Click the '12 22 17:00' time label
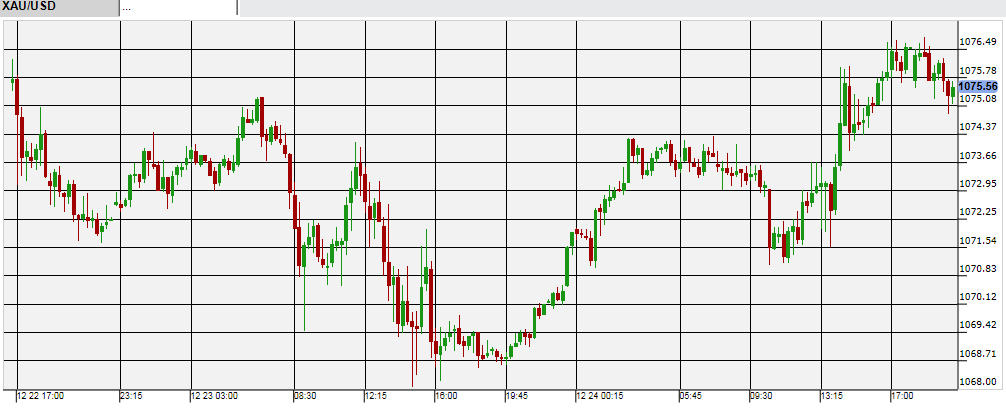 coord(40,396)
